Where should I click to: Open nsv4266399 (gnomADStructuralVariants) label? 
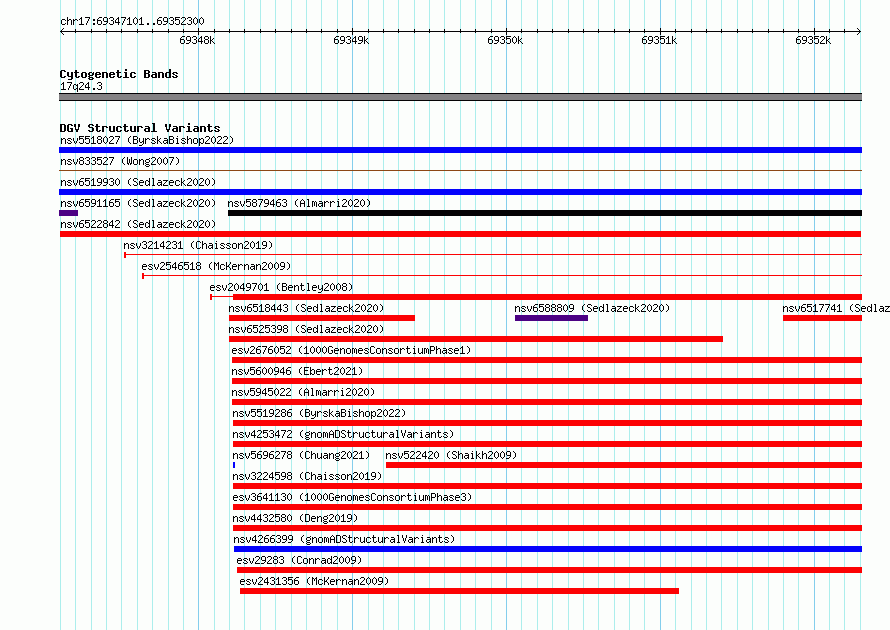(344, 539)
